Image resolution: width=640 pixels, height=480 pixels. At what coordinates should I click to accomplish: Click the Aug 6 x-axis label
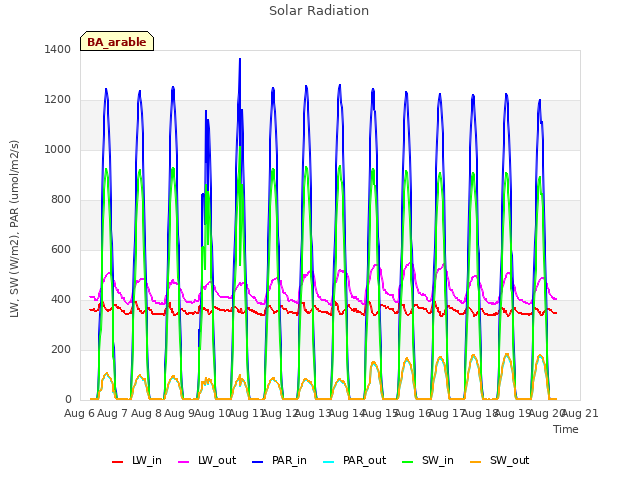coord(79,414)
